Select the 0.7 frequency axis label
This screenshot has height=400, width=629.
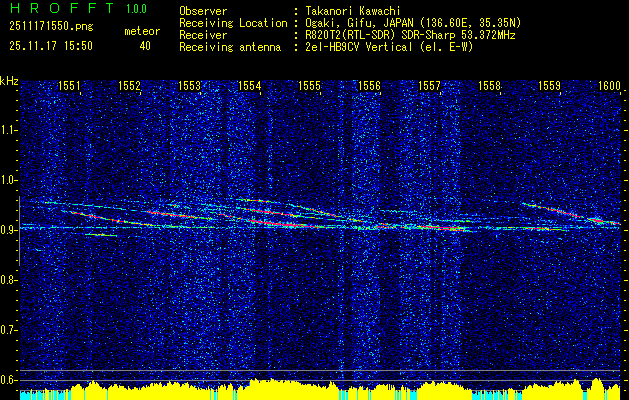9,329
